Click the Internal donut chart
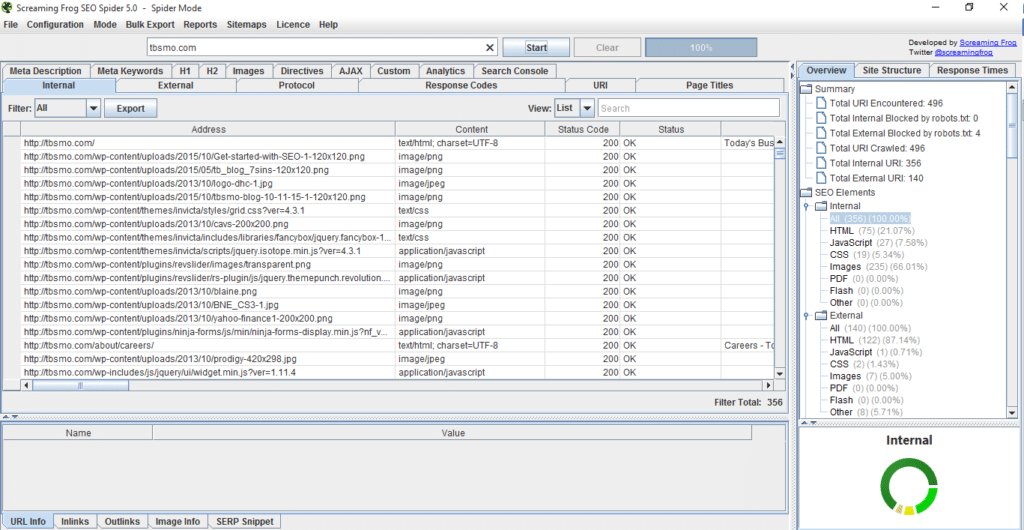 pyautogui.click(x=908, y=485)
